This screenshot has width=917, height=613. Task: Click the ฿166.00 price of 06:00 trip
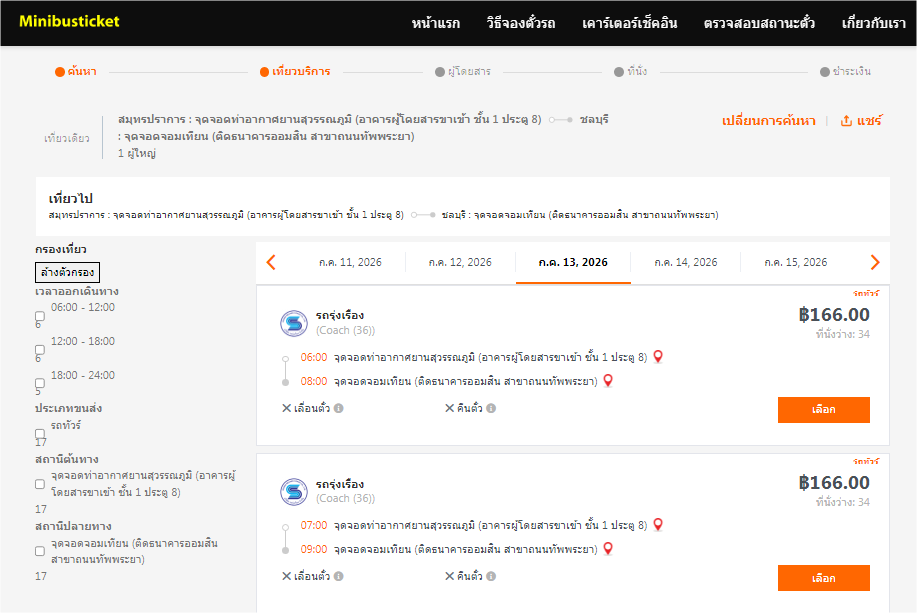click(834, 315)
